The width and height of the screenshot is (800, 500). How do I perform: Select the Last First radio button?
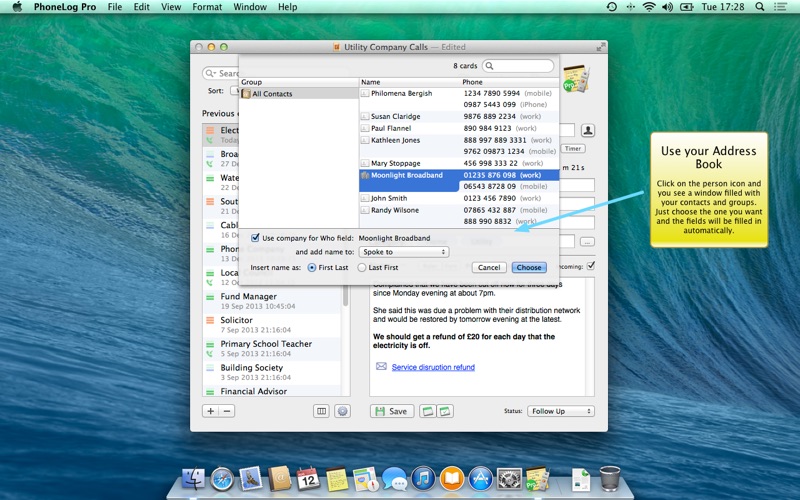[x=362, y=268]
